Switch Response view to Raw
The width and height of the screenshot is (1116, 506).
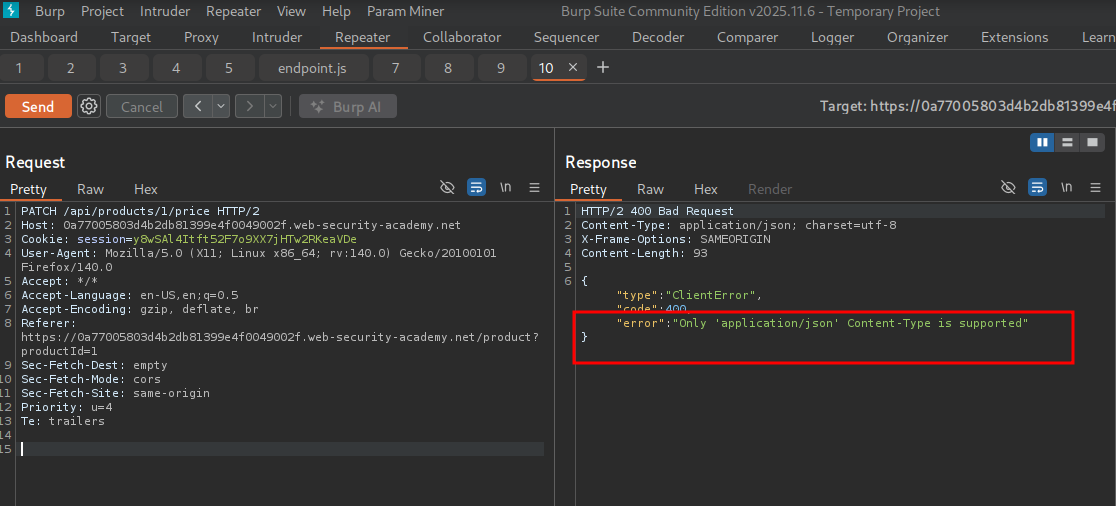click(651, 189)
